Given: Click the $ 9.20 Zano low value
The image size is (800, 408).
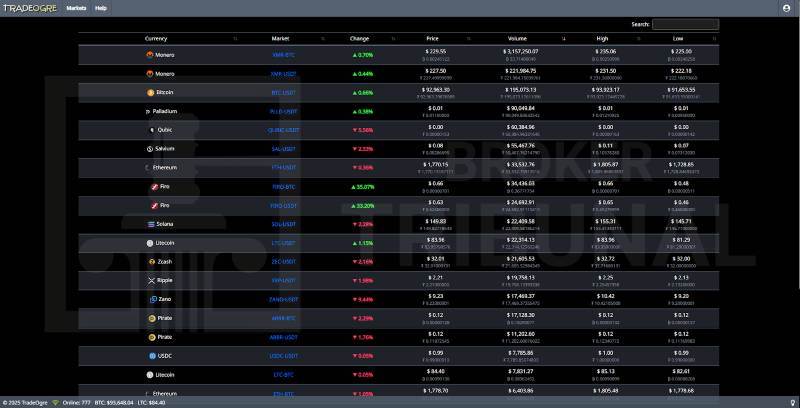Looking at the screenshot, I should (682, 296).
